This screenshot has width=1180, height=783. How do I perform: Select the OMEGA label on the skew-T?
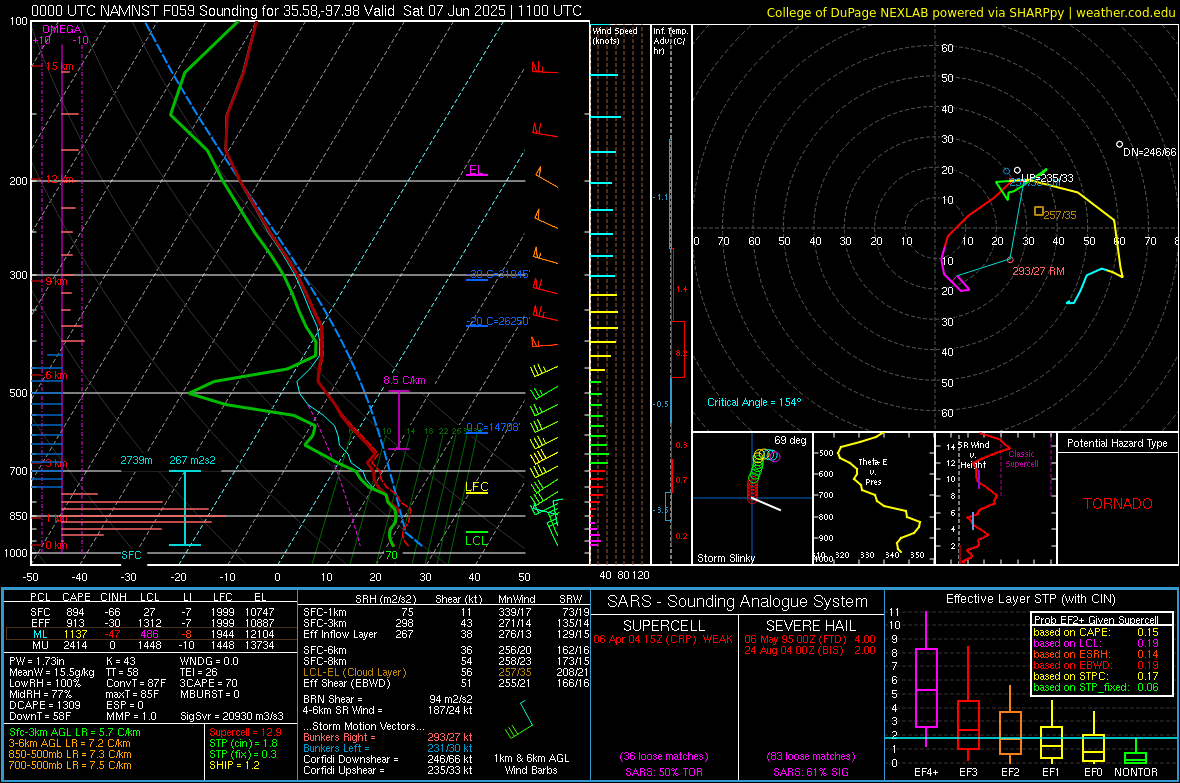(x=62, y=29)
